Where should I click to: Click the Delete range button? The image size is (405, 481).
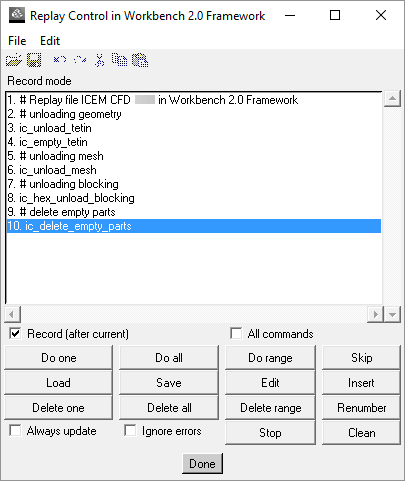click(270, 408)
